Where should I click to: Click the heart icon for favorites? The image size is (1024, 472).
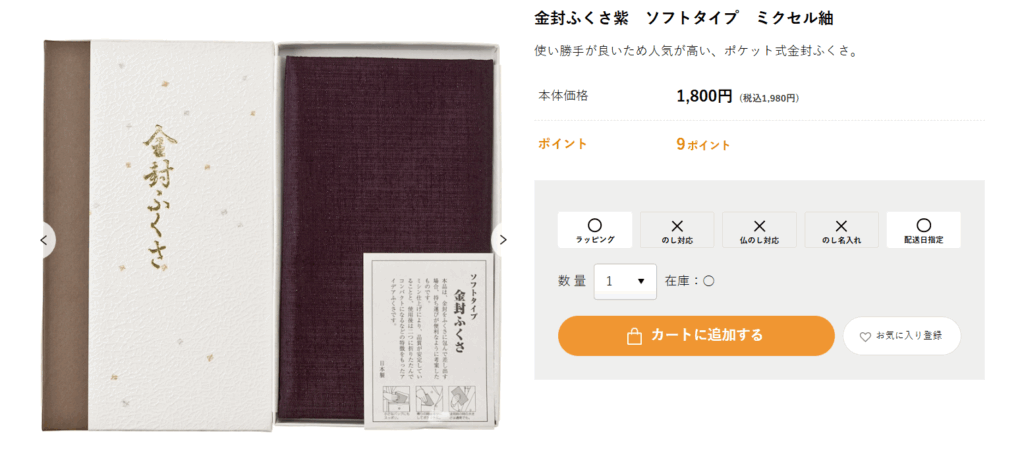click(865, 337)
